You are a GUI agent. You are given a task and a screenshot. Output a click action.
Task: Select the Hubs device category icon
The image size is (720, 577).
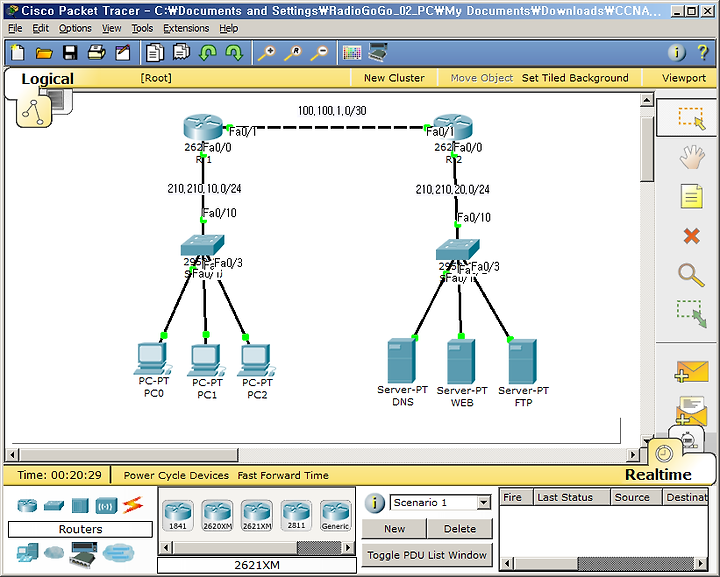click(x=80, y=506)
